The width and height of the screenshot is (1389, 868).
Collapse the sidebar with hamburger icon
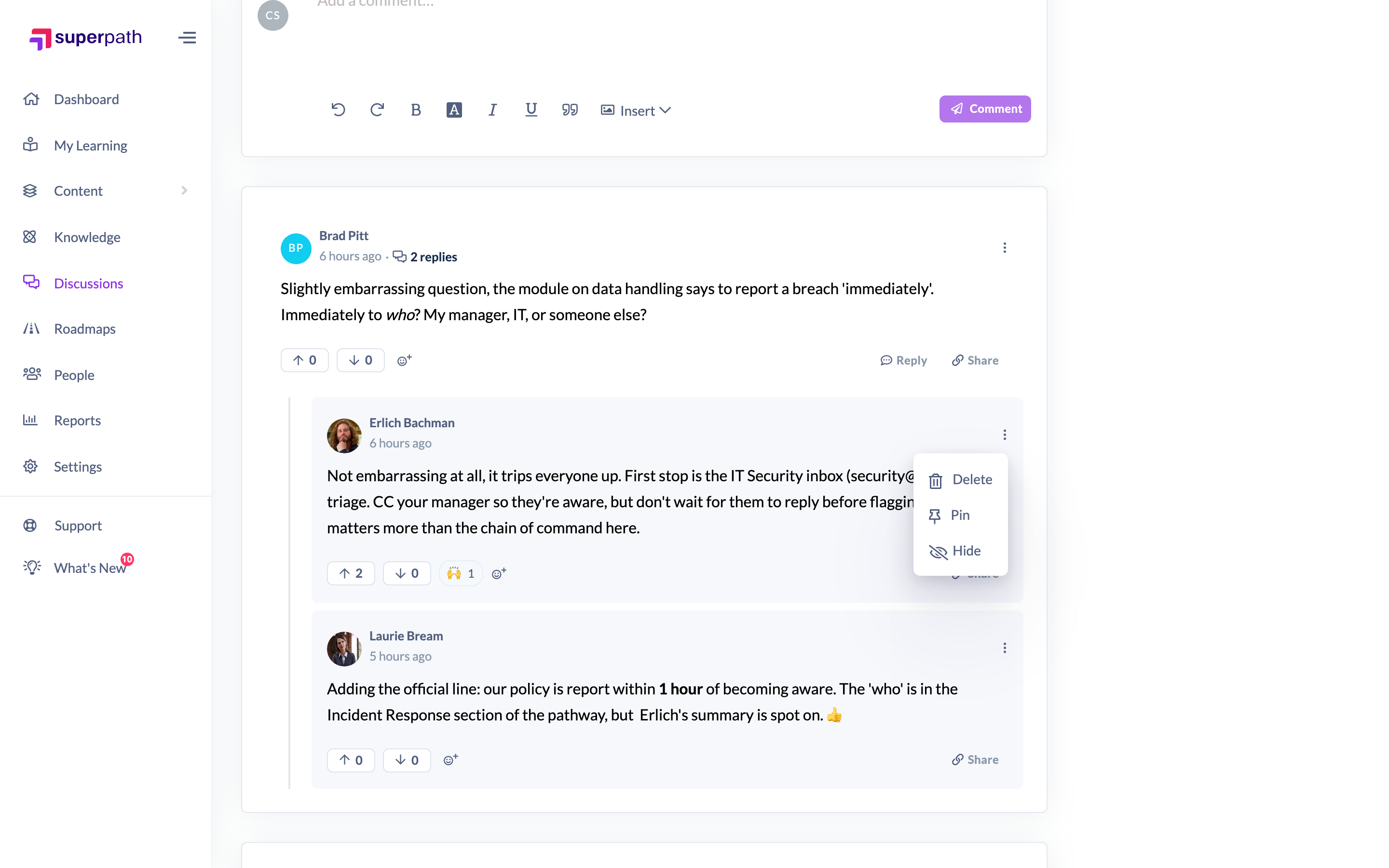(187, 38)
